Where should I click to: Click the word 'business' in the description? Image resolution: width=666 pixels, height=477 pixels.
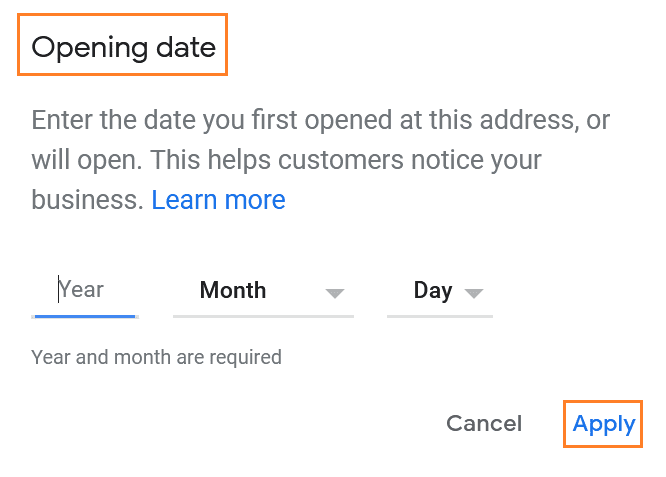point(84,199)
